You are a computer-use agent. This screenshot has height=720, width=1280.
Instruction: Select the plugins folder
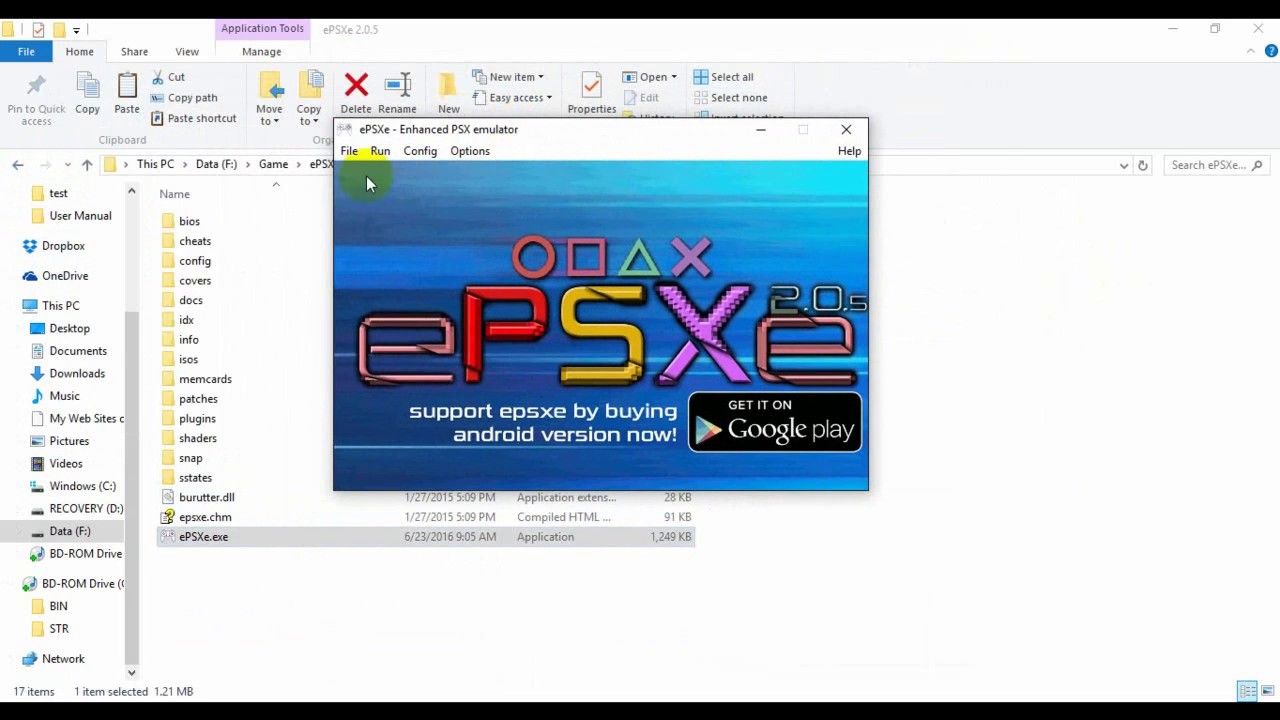coord(197,419)
